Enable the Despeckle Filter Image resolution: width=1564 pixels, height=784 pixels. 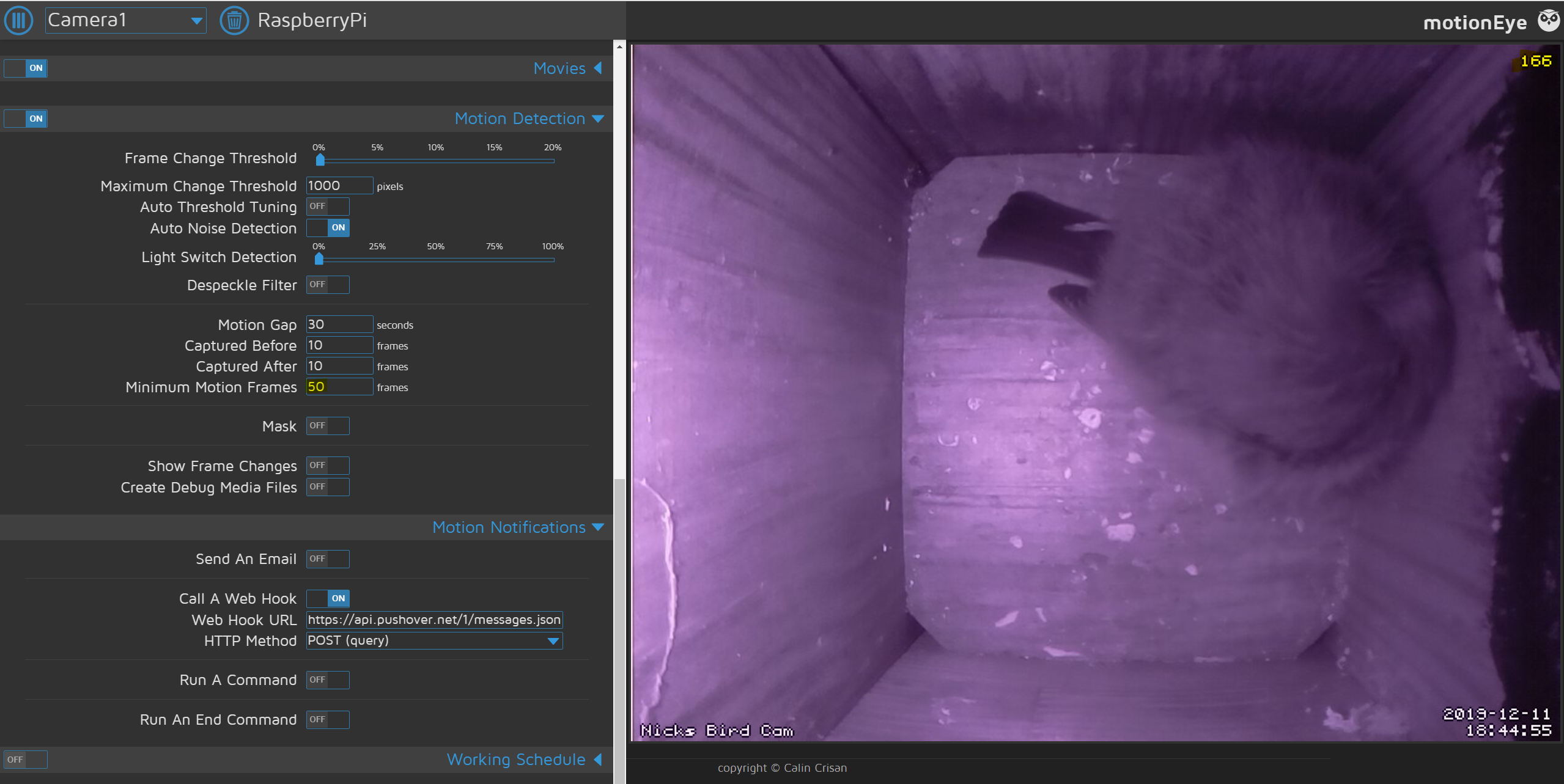point(328,285)
